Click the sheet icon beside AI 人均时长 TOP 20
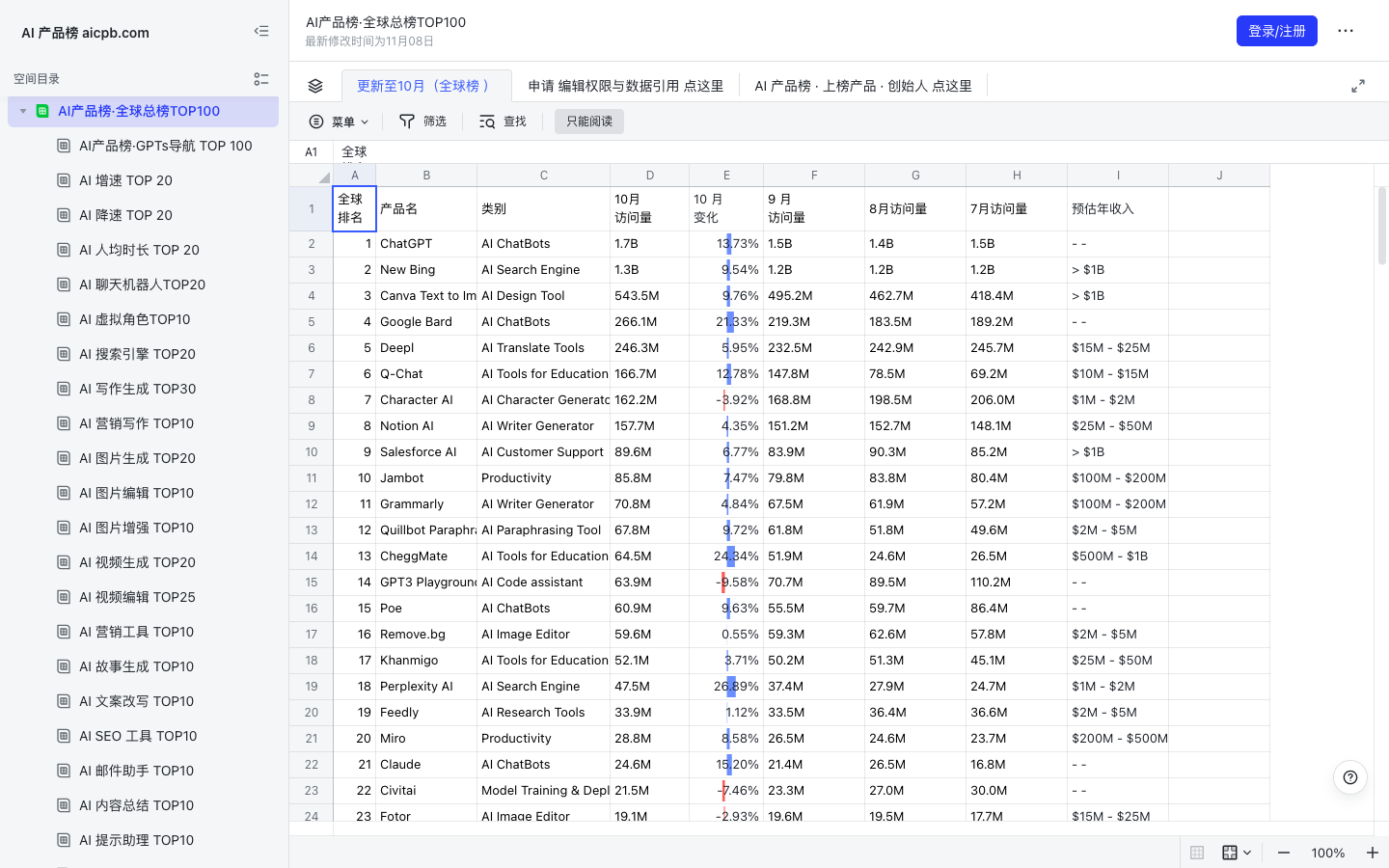 click(64, 250)
